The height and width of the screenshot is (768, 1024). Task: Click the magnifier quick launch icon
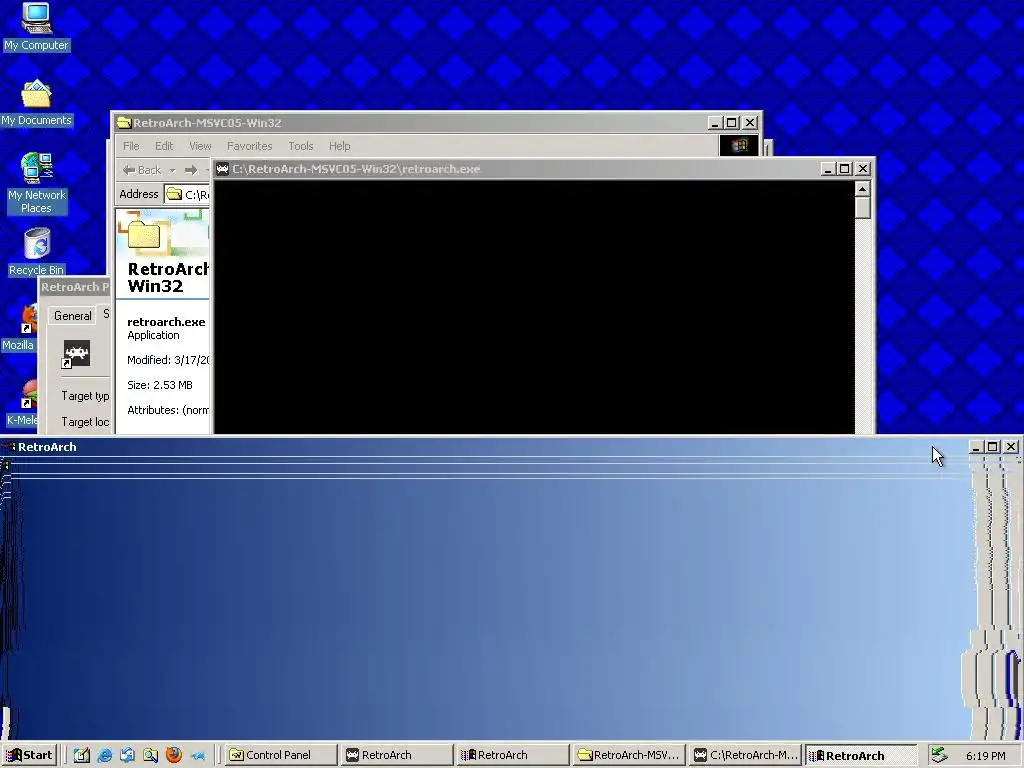[x=151, y=755]
